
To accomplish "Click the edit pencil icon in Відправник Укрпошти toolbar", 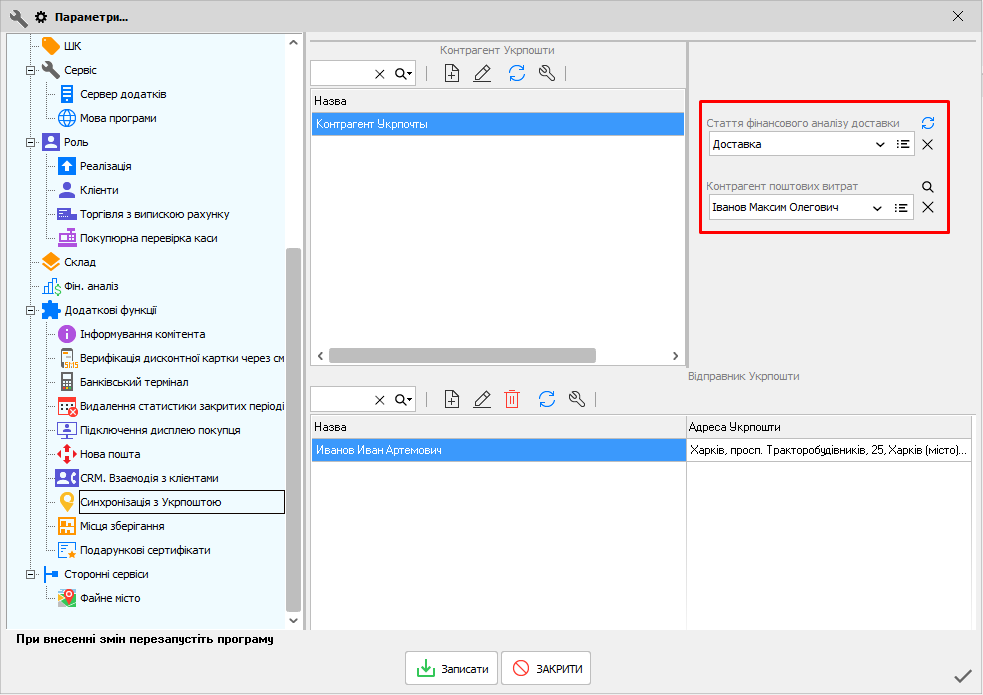I will (x=482, y=399).
